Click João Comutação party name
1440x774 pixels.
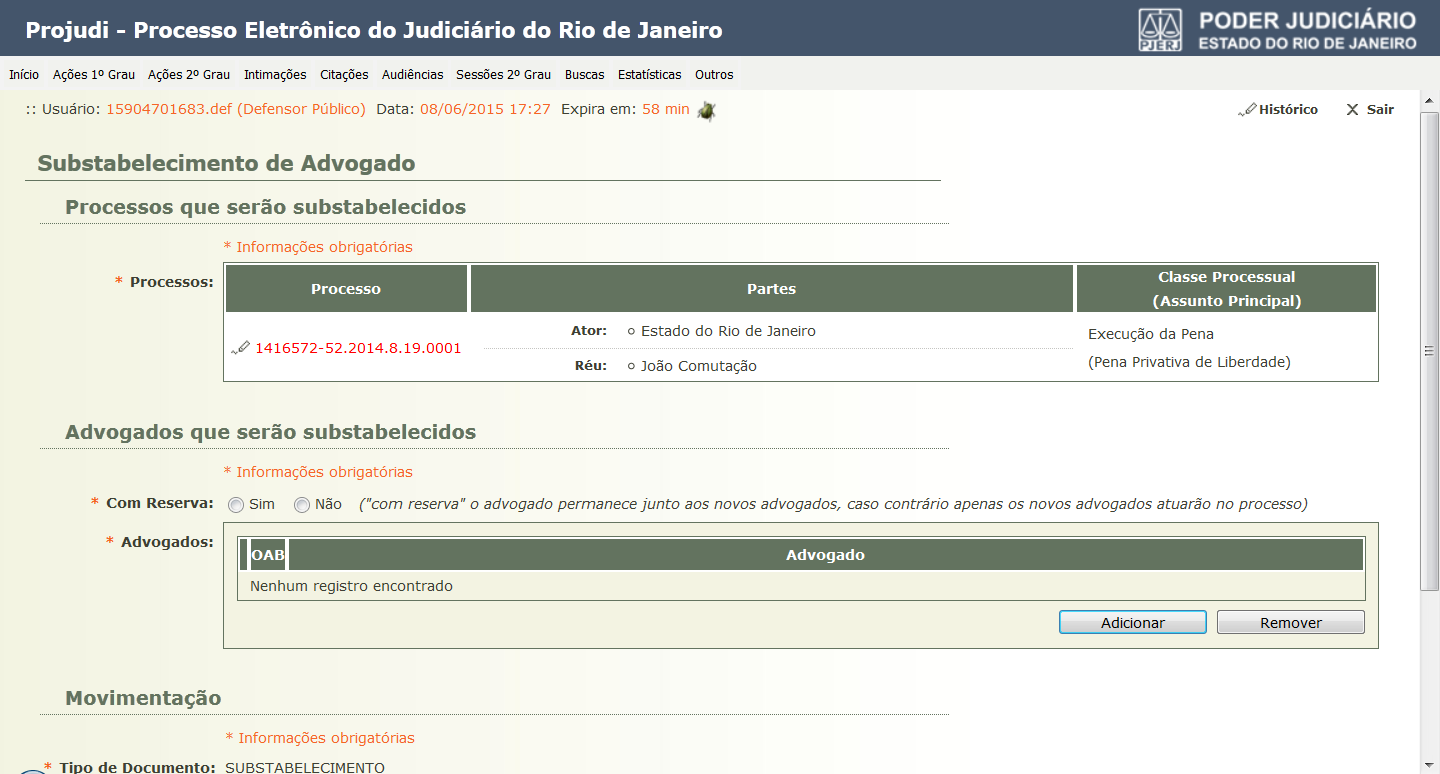coord(698,366)
